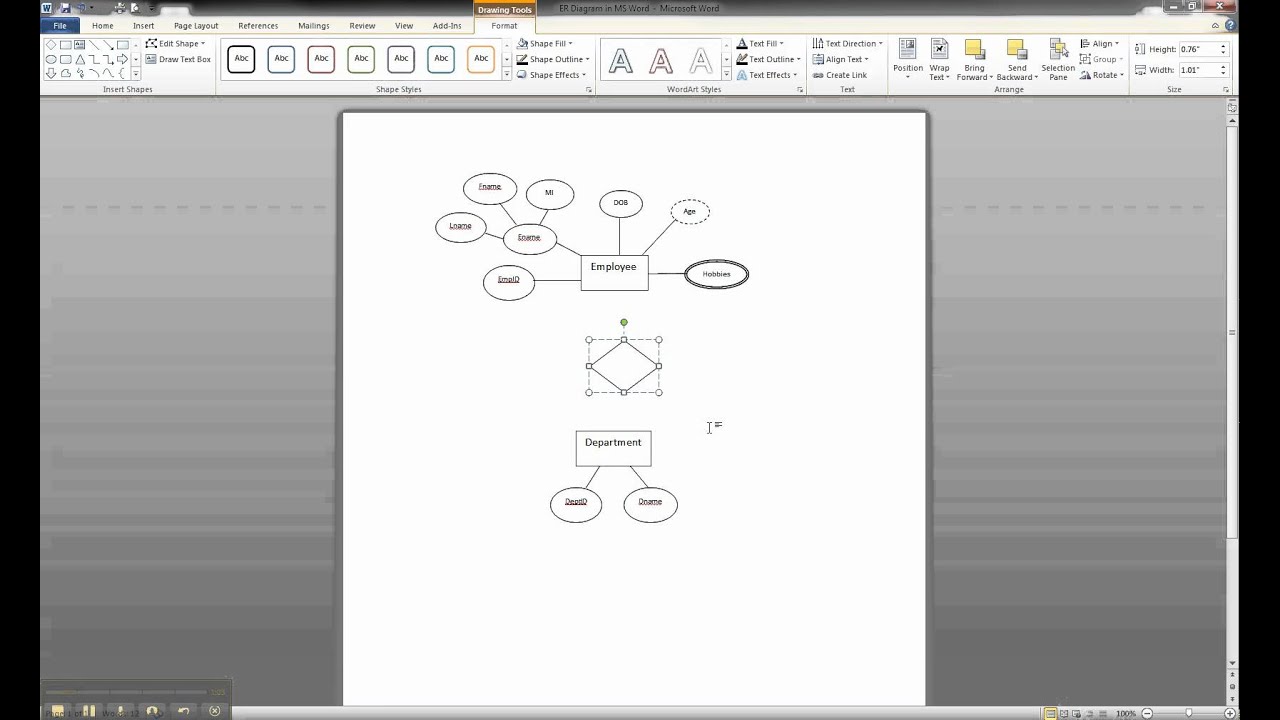The width and height of the screenshot is (1280, 720).
Task: Open the Shape Styles dialog launcher
Action: coord(589,90)
